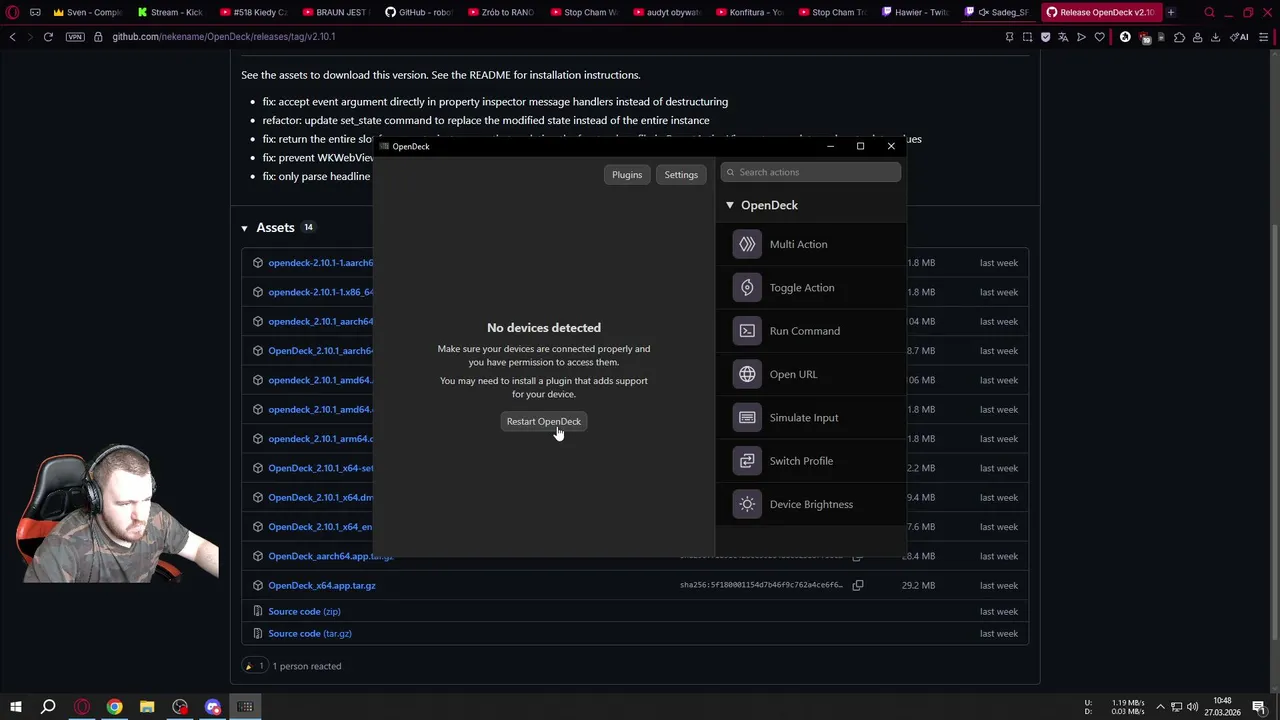The height and width of the screenshot is (720, 1280).
Task: Click the translate icon in address bar
Action: [x=1063, y=37]
